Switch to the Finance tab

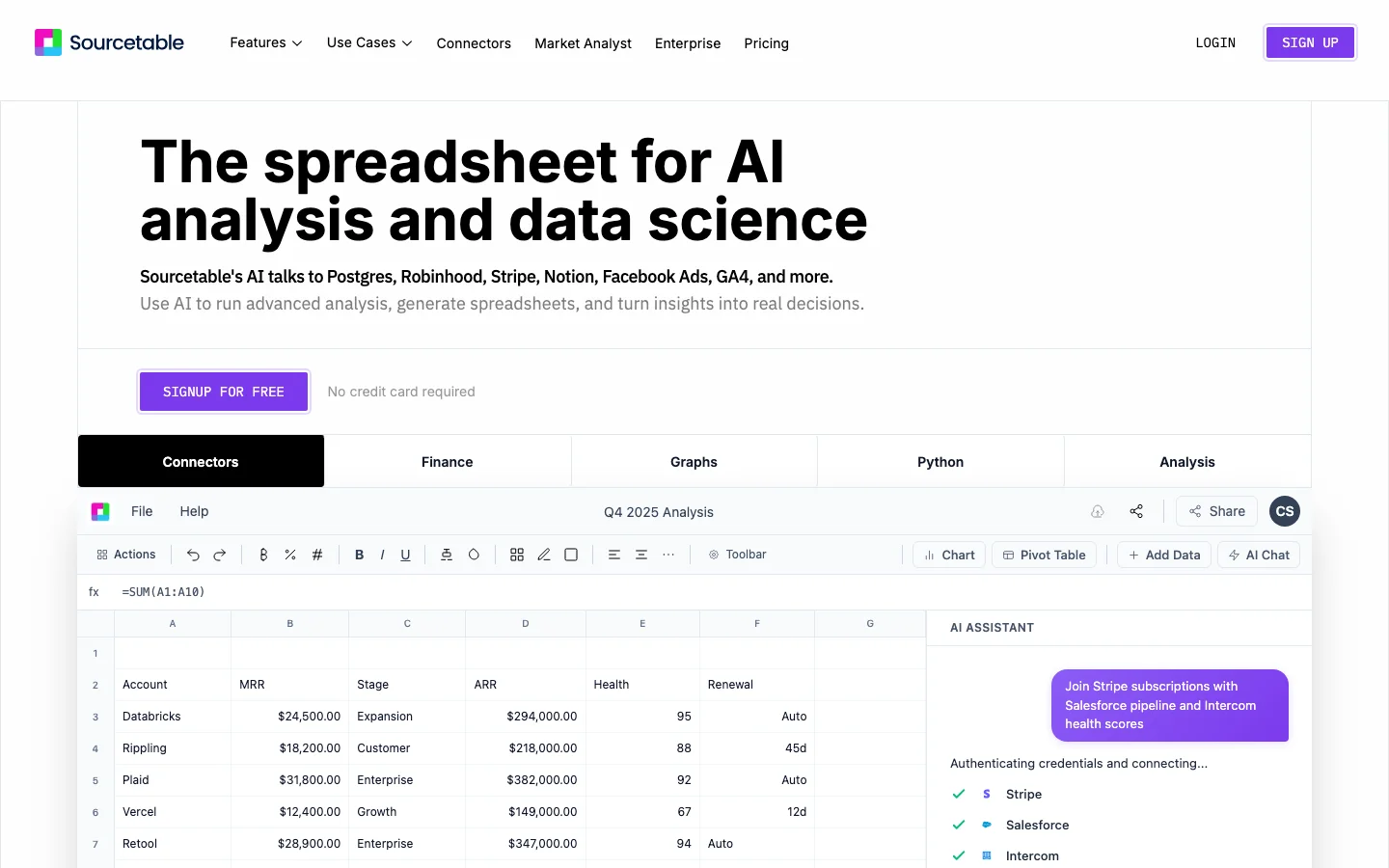pos(448,462)
